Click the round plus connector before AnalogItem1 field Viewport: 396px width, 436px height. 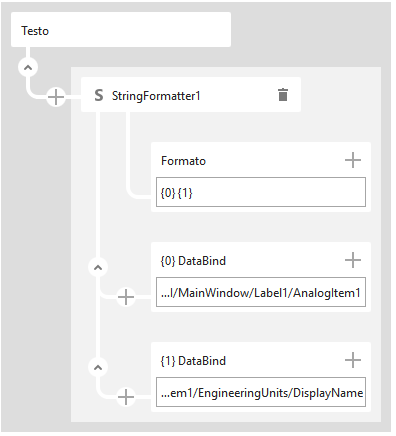click(126, 297)
